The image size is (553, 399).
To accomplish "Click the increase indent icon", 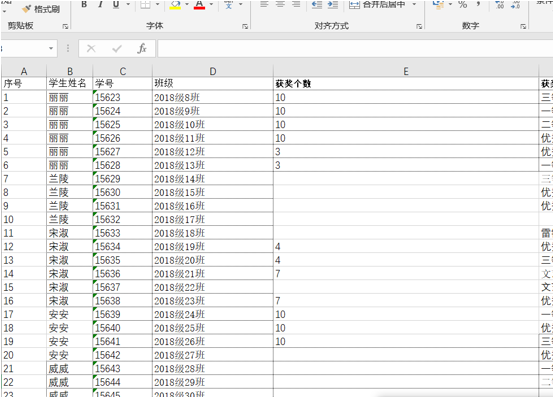I will pyautogui.click(x=333, y=4).
